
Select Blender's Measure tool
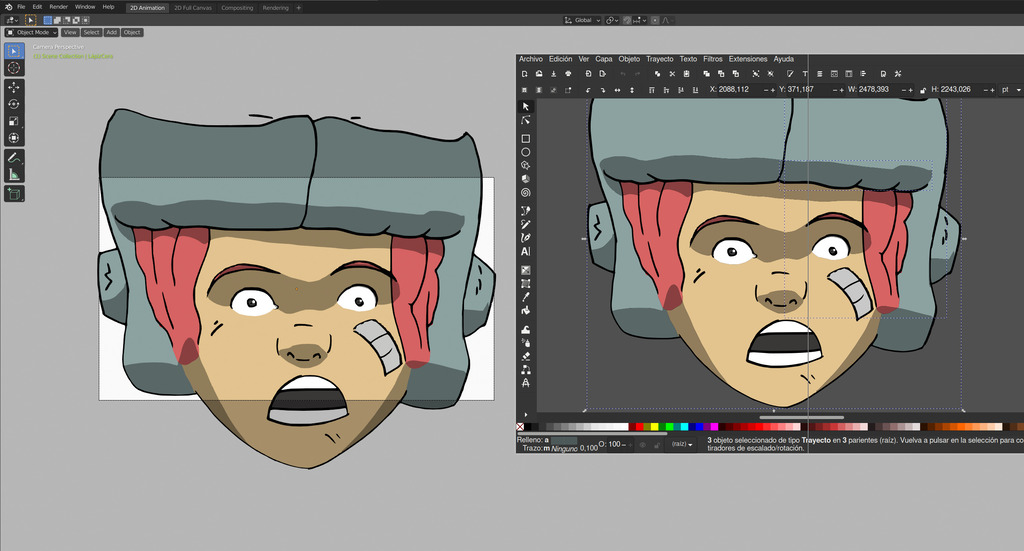[14, 174]
